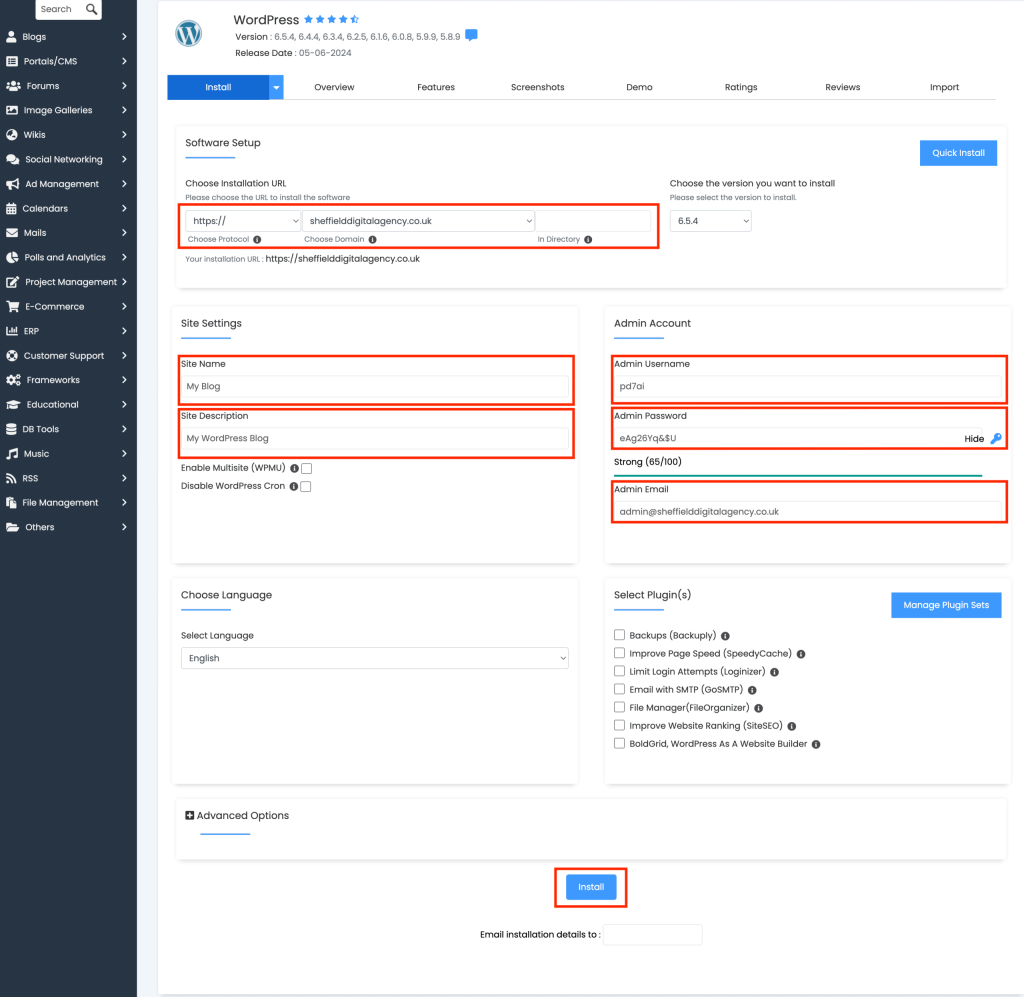Click the WordPress logo
Screen dimensions: 1024x997
(189, 34)
